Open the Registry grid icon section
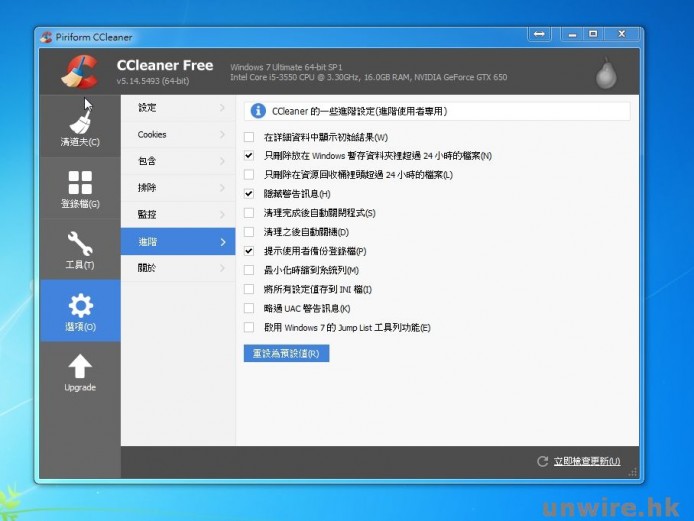694x521 pixels. click(80, 187)
